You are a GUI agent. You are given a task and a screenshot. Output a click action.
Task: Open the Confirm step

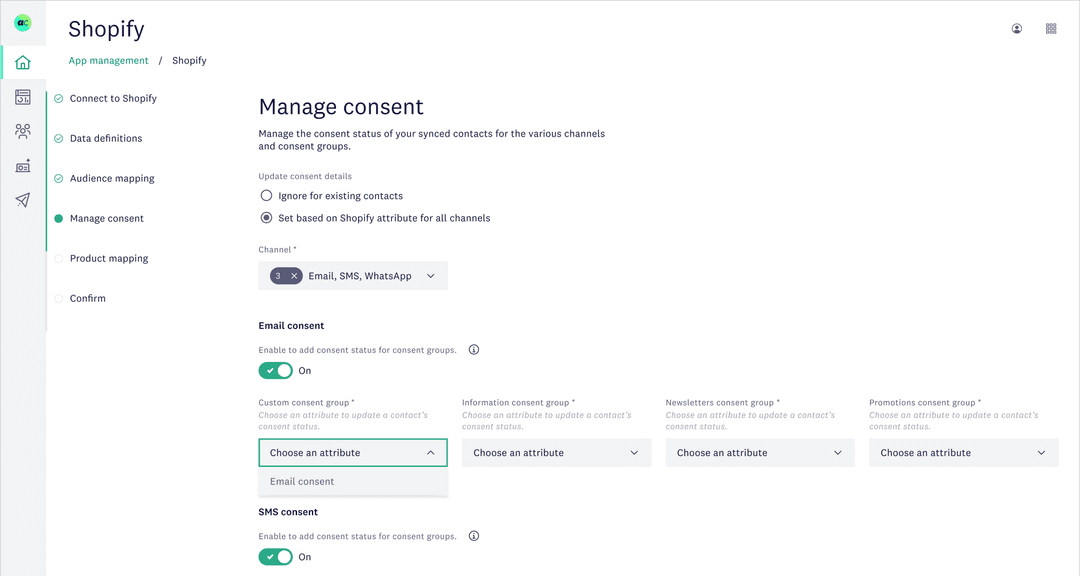pos(84,298)
